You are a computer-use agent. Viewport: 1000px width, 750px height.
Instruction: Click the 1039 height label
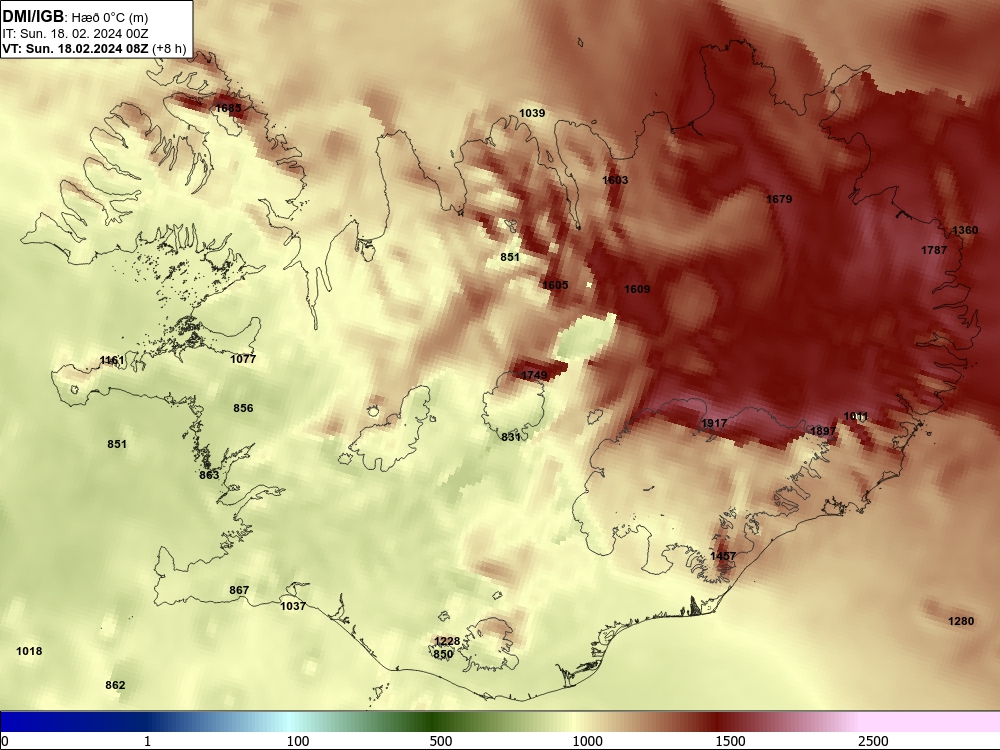pyautogui.click(x=532, y=113)
